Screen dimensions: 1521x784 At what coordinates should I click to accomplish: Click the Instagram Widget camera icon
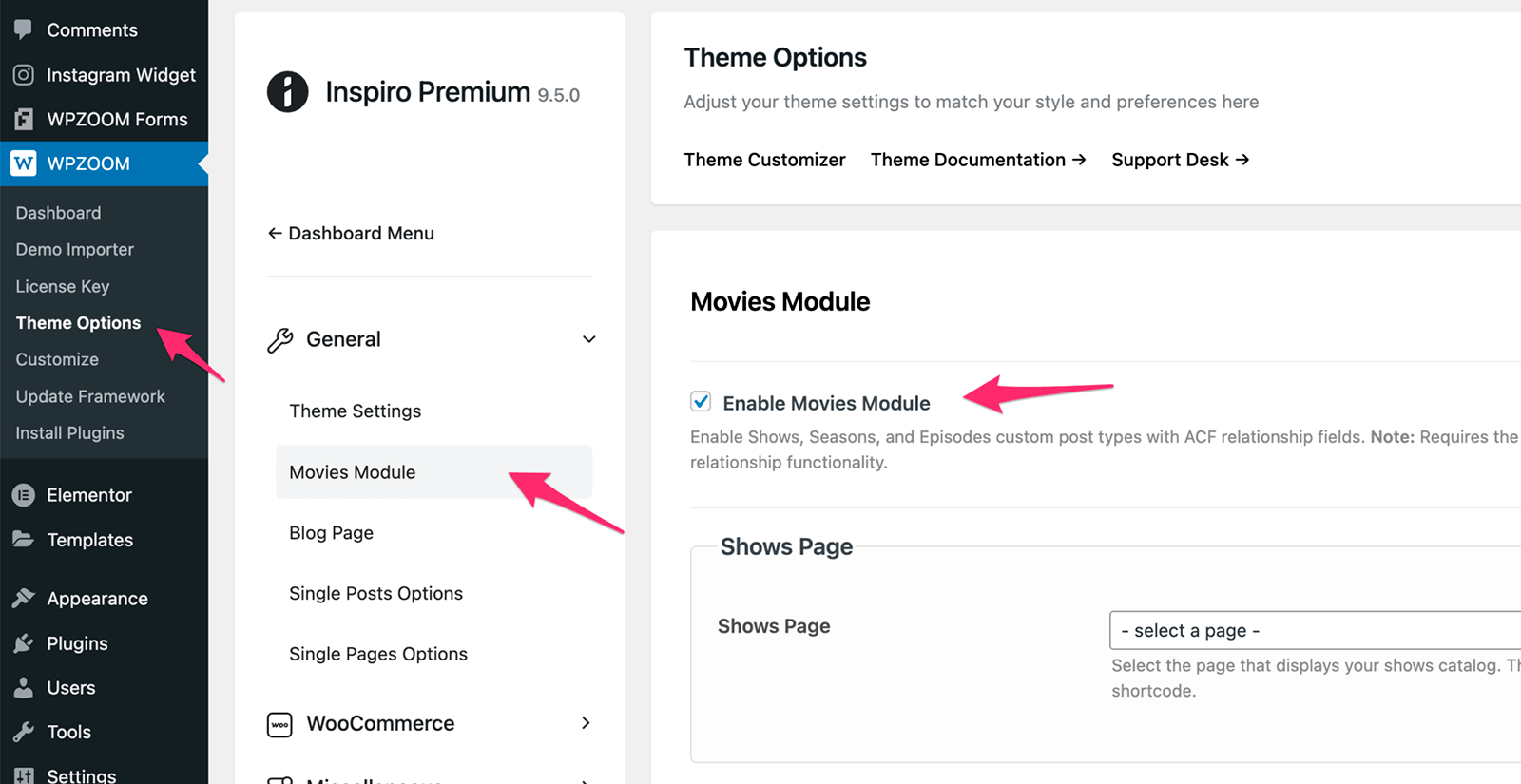24,74
